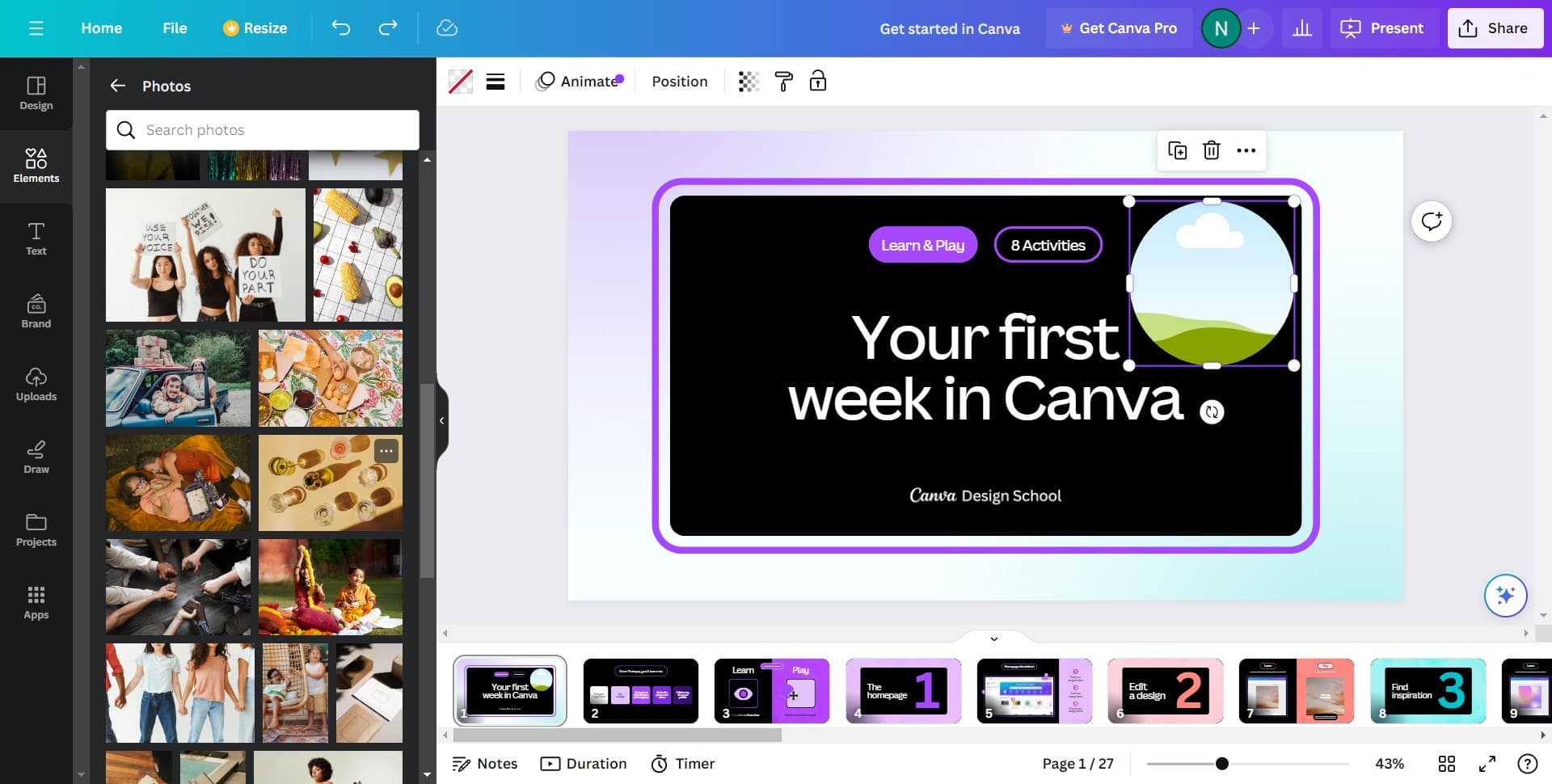Click the duplicate element icon
This screenshot has height=784, width=1552.
click(x=1177, y=150)
